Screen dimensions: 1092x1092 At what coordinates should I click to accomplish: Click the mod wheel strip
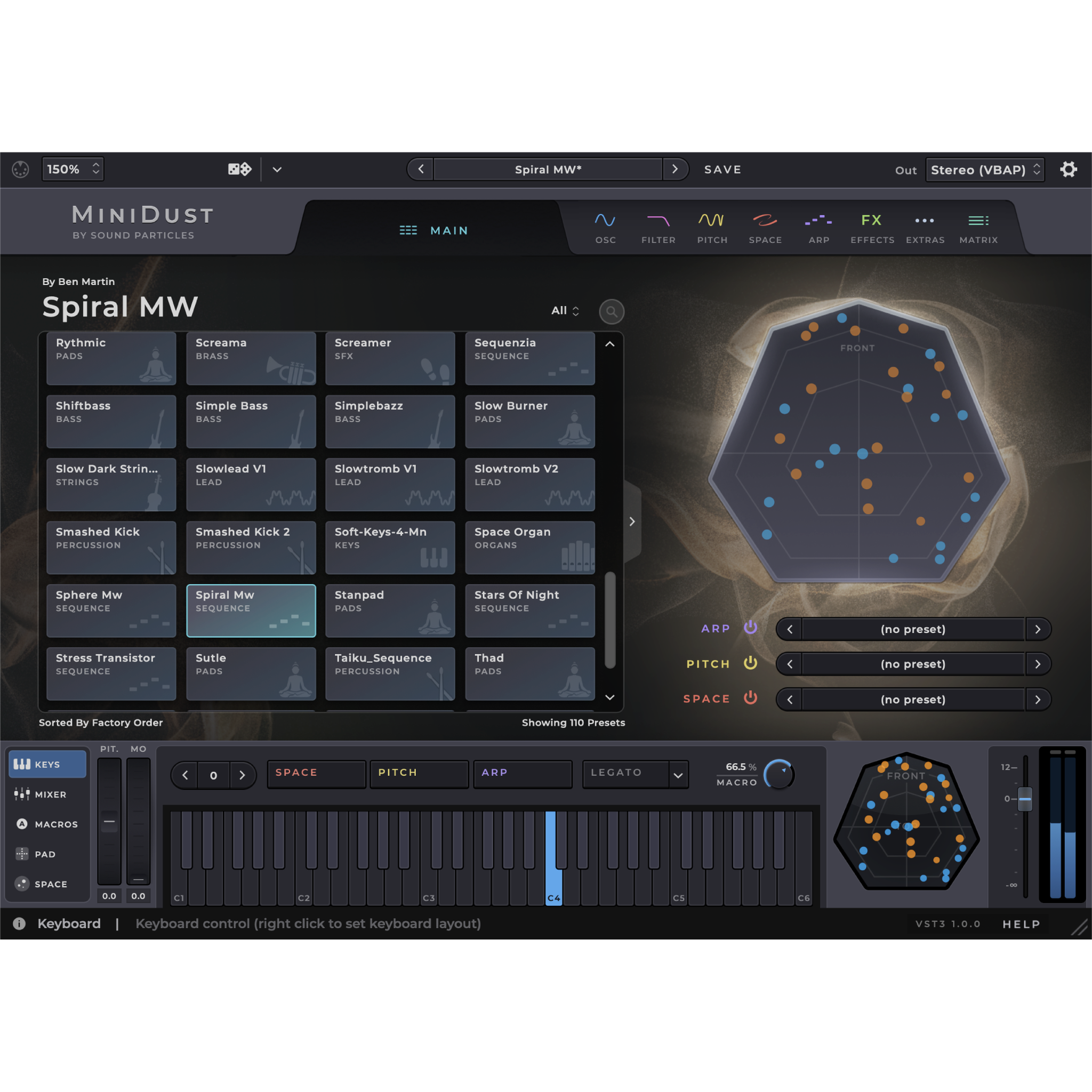(138, 821)
